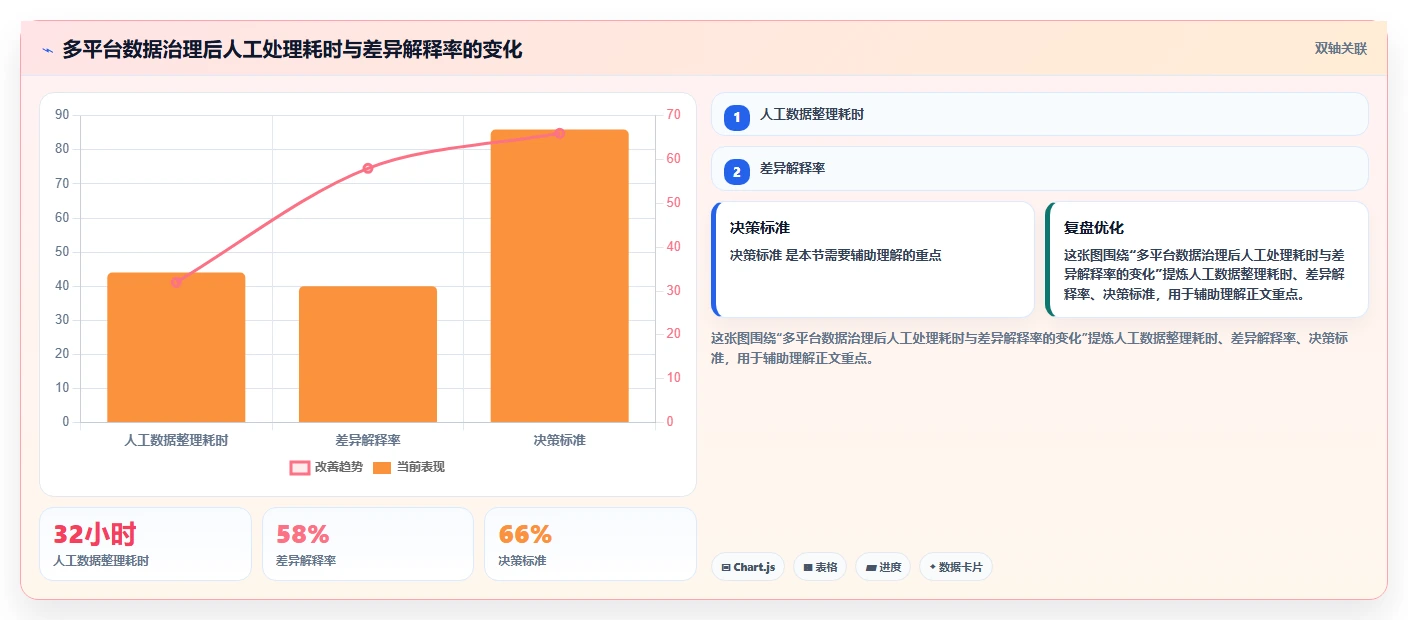Open the 32小时 data card
Screen dimensions: 1408x620
pyautogui.click(x=145, y=544)
